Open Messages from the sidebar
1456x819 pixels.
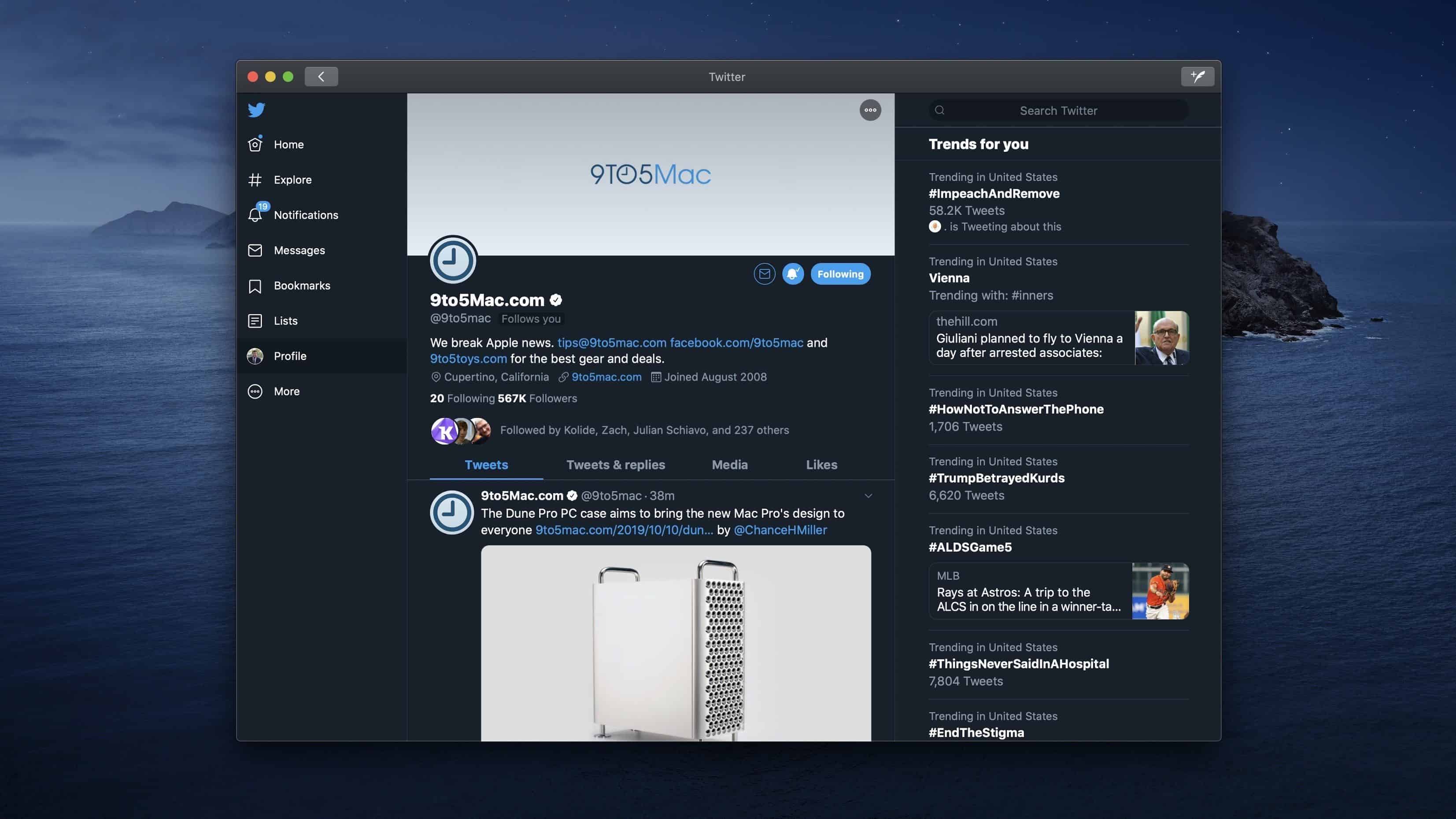[299, 250]
